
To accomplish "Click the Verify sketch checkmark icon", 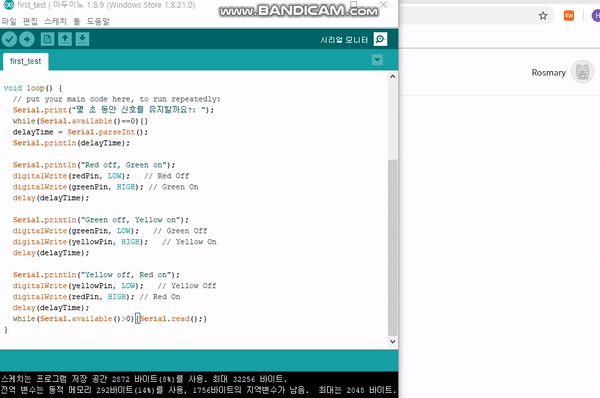I will pyautogui.click(x=9, y=39).
